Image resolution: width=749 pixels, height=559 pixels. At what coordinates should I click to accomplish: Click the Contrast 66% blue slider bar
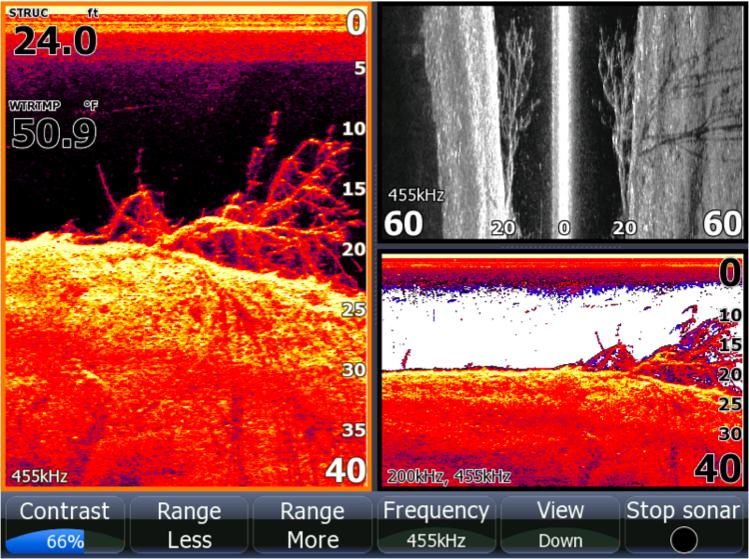point(64,540)
